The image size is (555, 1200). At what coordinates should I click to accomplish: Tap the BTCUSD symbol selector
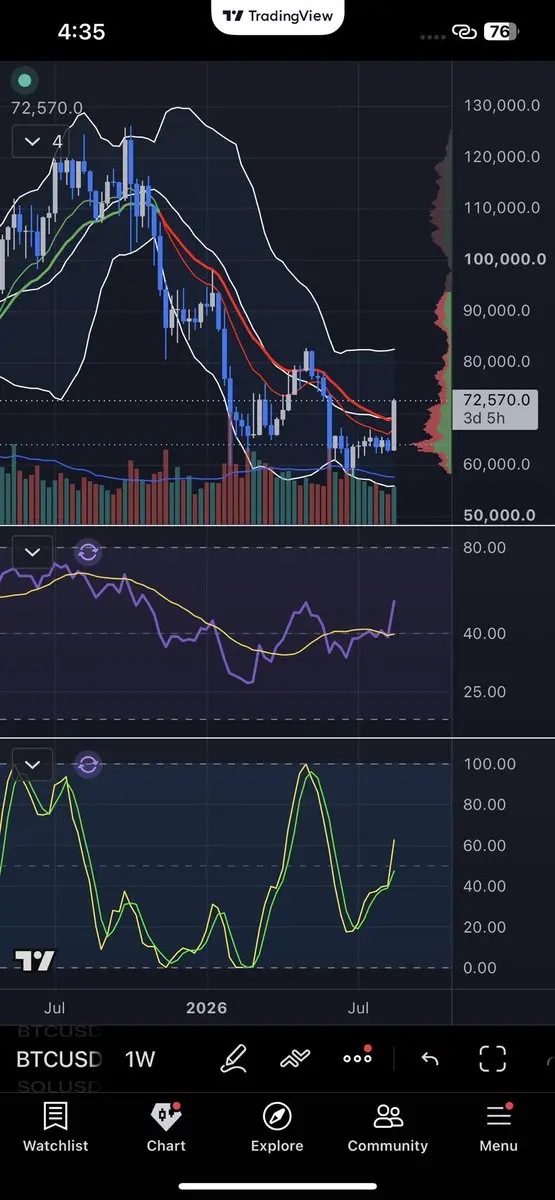point(58,1059)
